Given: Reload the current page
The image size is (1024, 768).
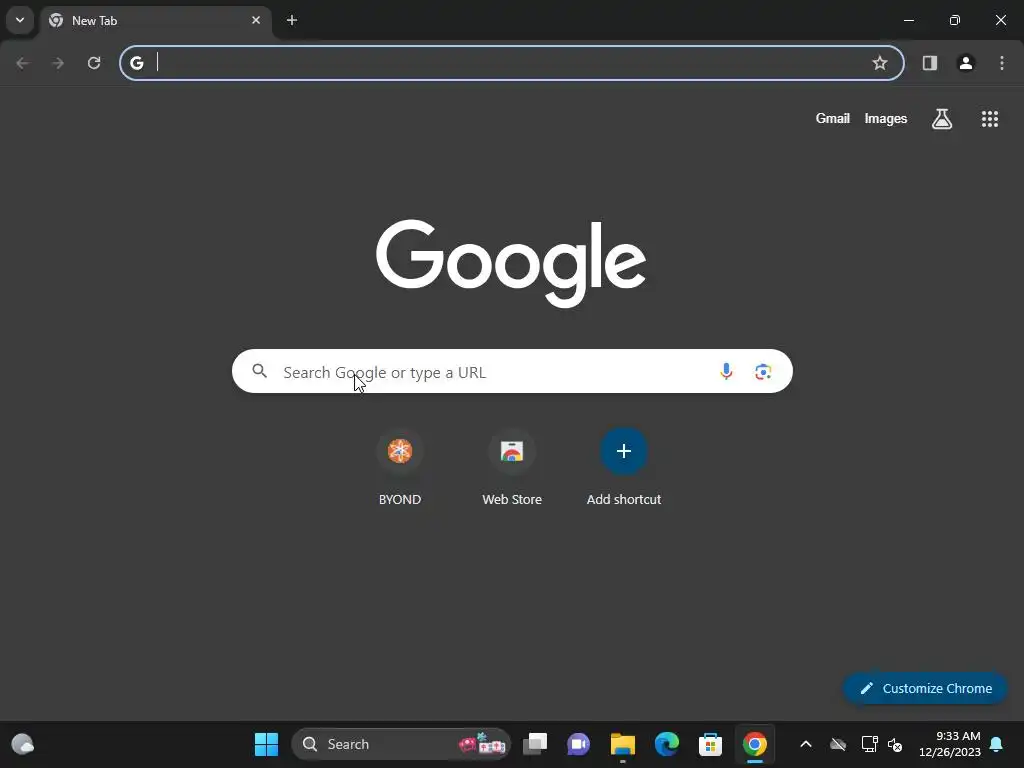Looking at the screenshot, I should pos(94,63).
